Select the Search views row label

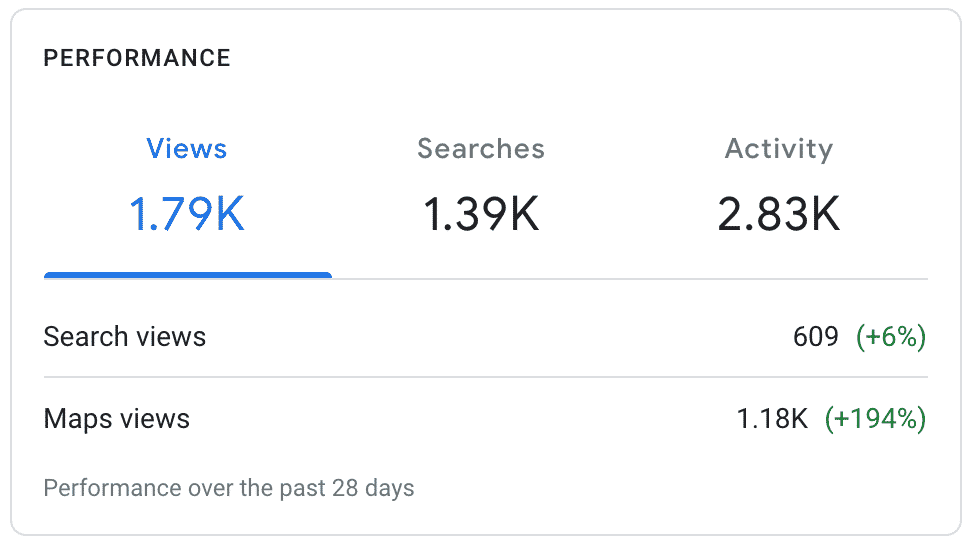tap(125, 337)
